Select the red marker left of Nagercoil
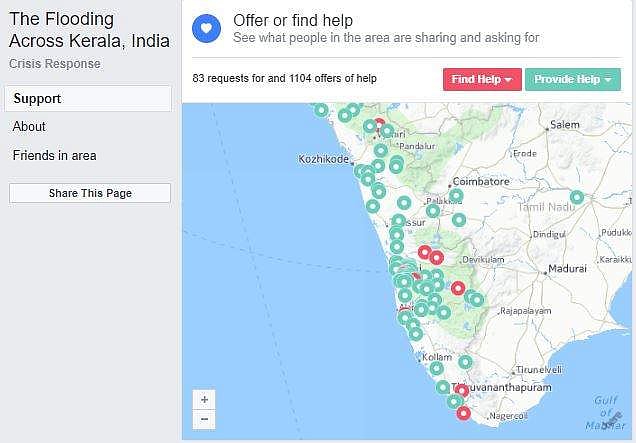Viewport: 636px width, 443px height. click(463, 413)
